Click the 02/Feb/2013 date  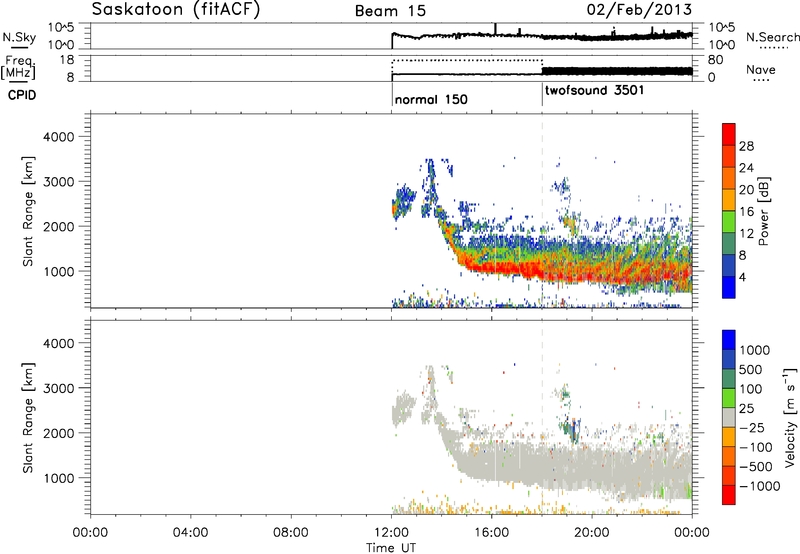[x=639, y=10]
